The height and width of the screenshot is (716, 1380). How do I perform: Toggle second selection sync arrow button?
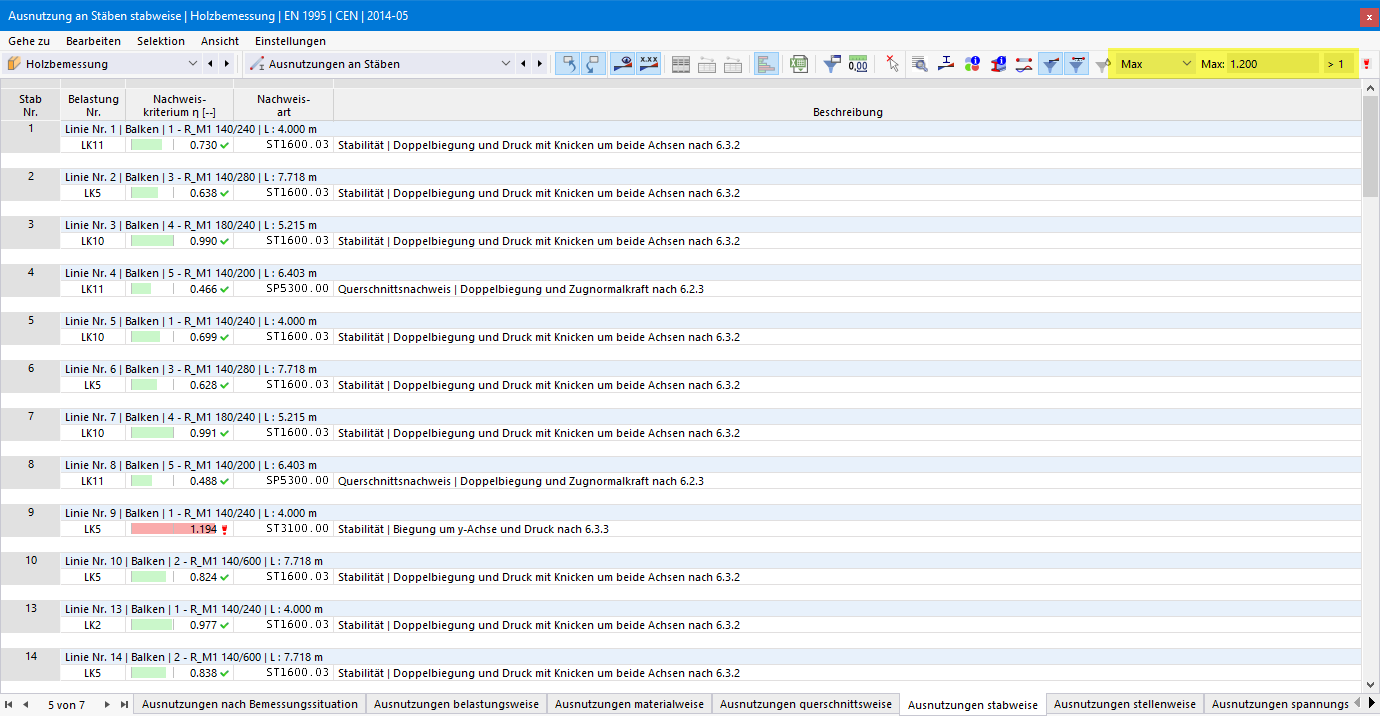(594, 64)
